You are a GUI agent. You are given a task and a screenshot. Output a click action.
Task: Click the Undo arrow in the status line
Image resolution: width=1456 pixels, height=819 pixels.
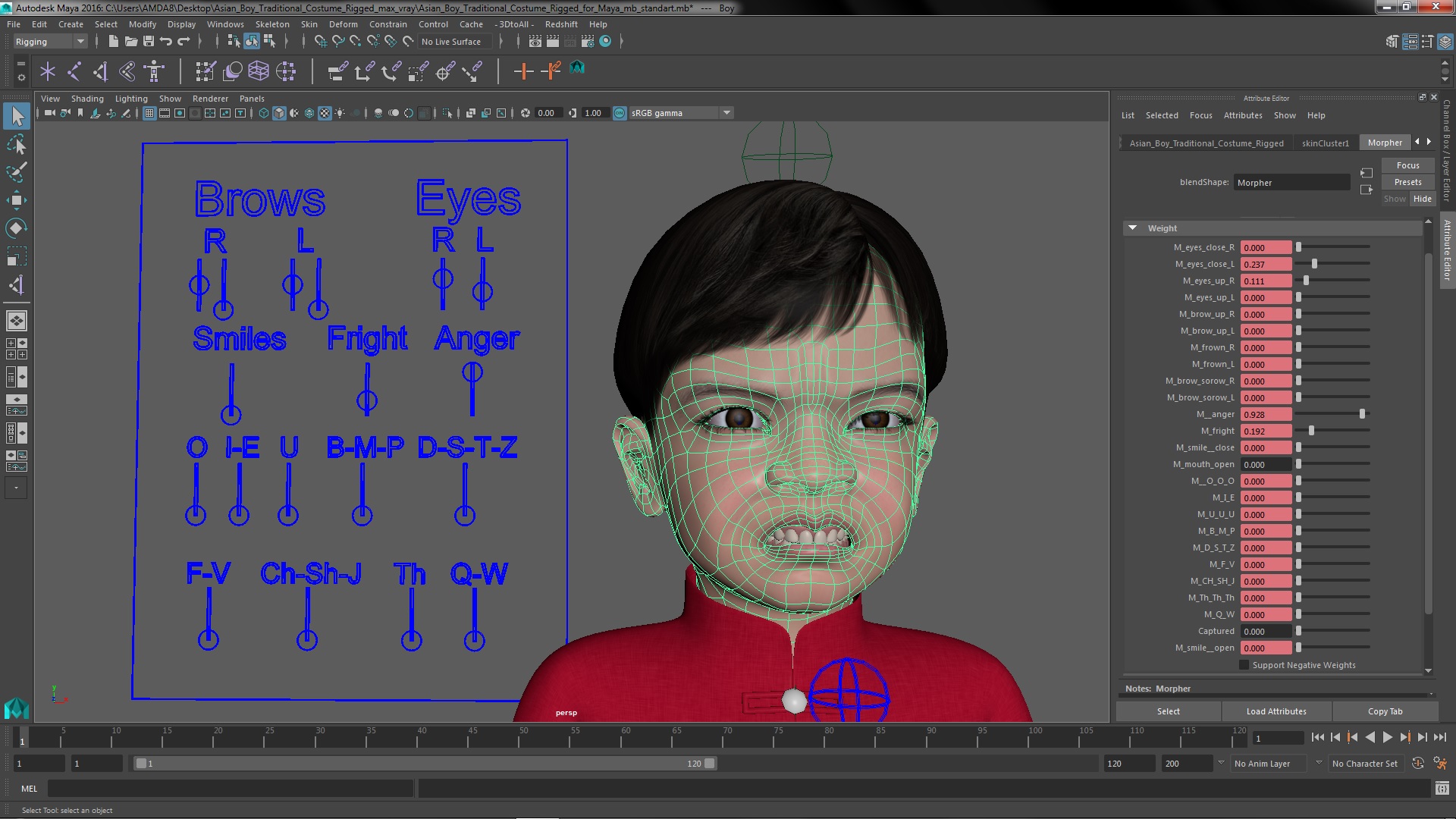tap(166, 42)
